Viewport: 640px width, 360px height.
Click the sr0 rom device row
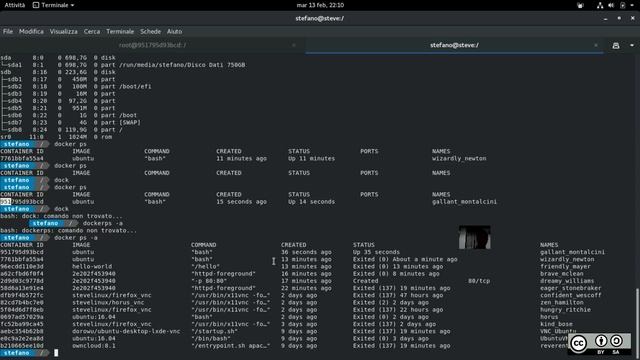click(56, 137)
